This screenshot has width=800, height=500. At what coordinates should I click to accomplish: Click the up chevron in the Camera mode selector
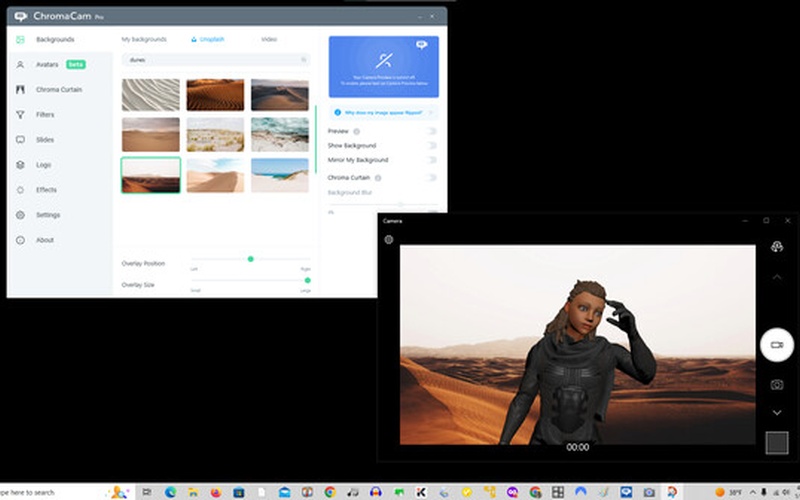coord(777,277)
